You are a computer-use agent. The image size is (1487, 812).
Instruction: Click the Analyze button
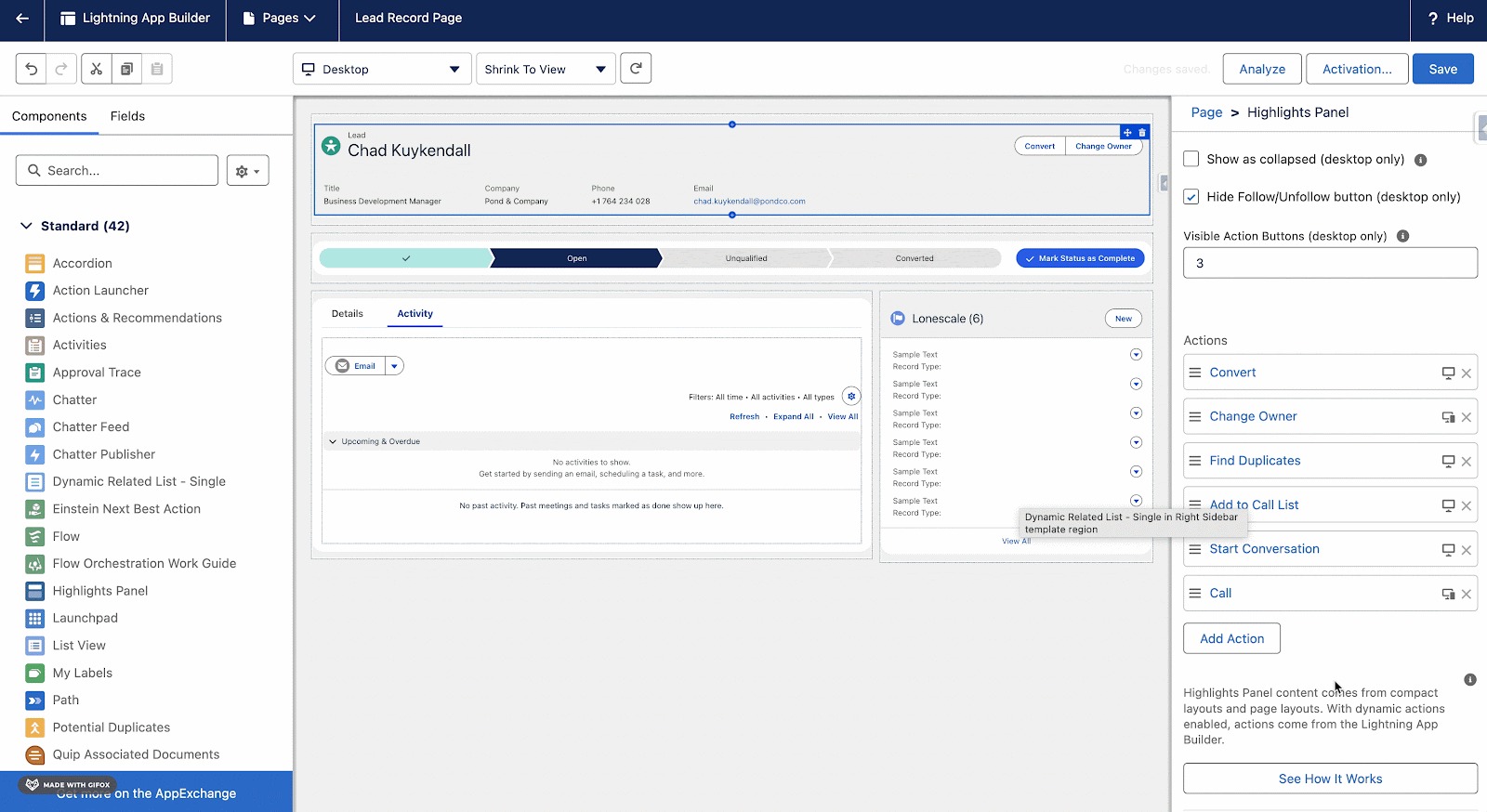click(1262, 69)
